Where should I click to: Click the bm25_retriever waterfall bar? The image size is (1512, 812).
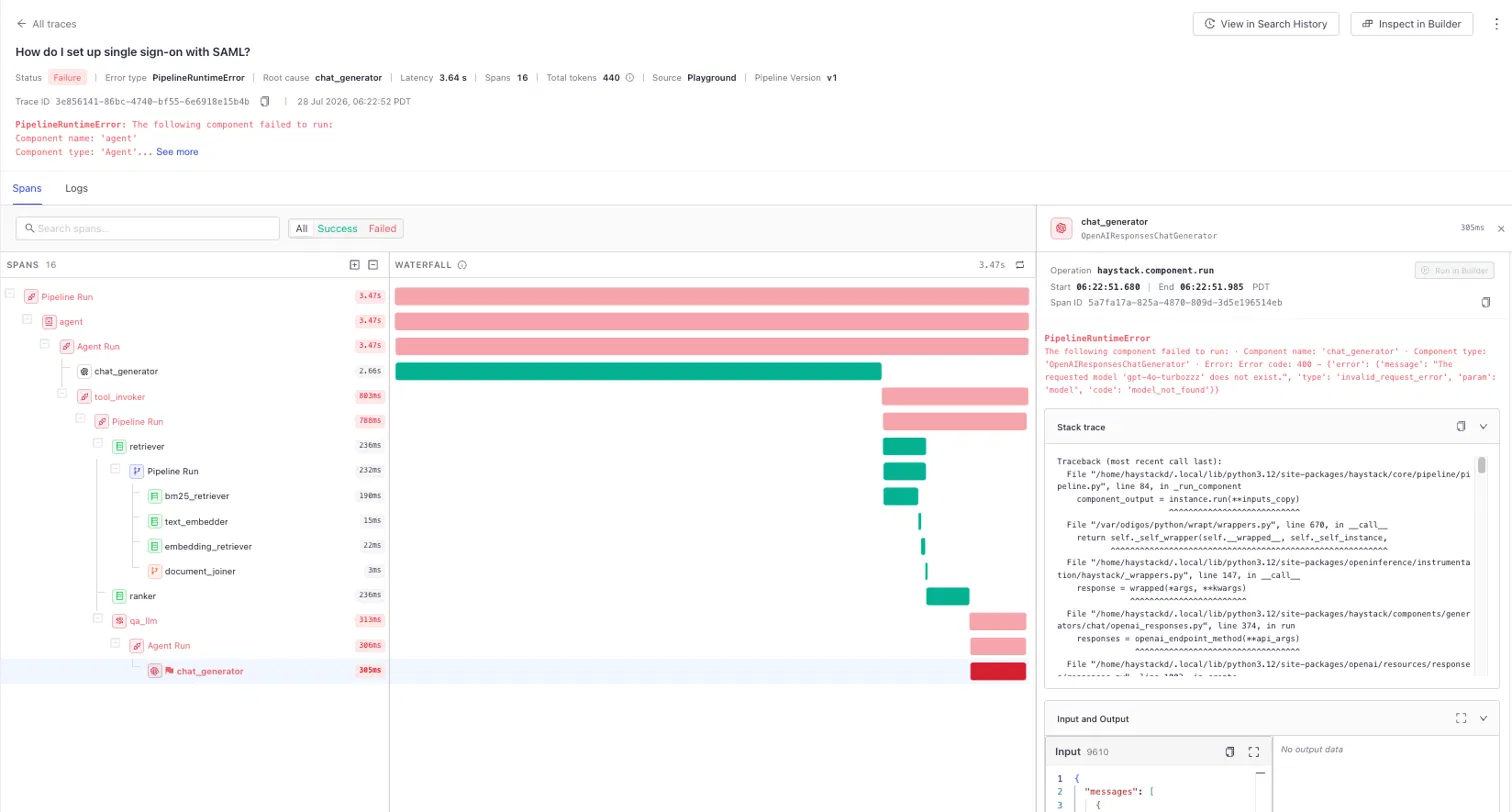pyautogui.click(x=900, y=496)
